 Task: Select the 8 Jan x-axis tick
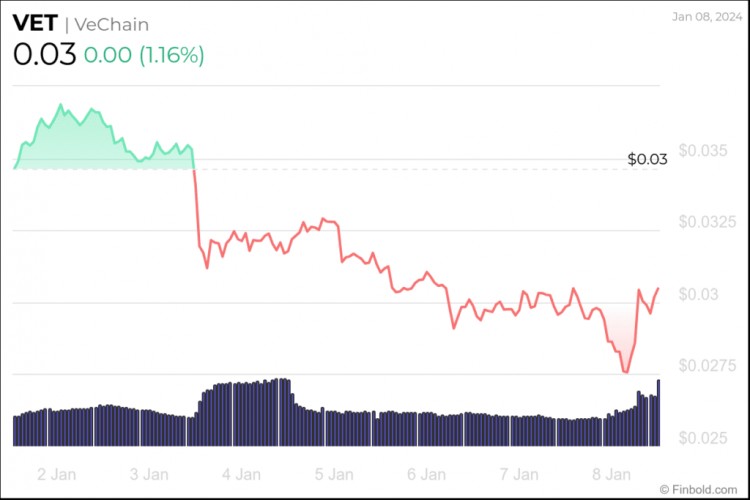pos(613,473)
